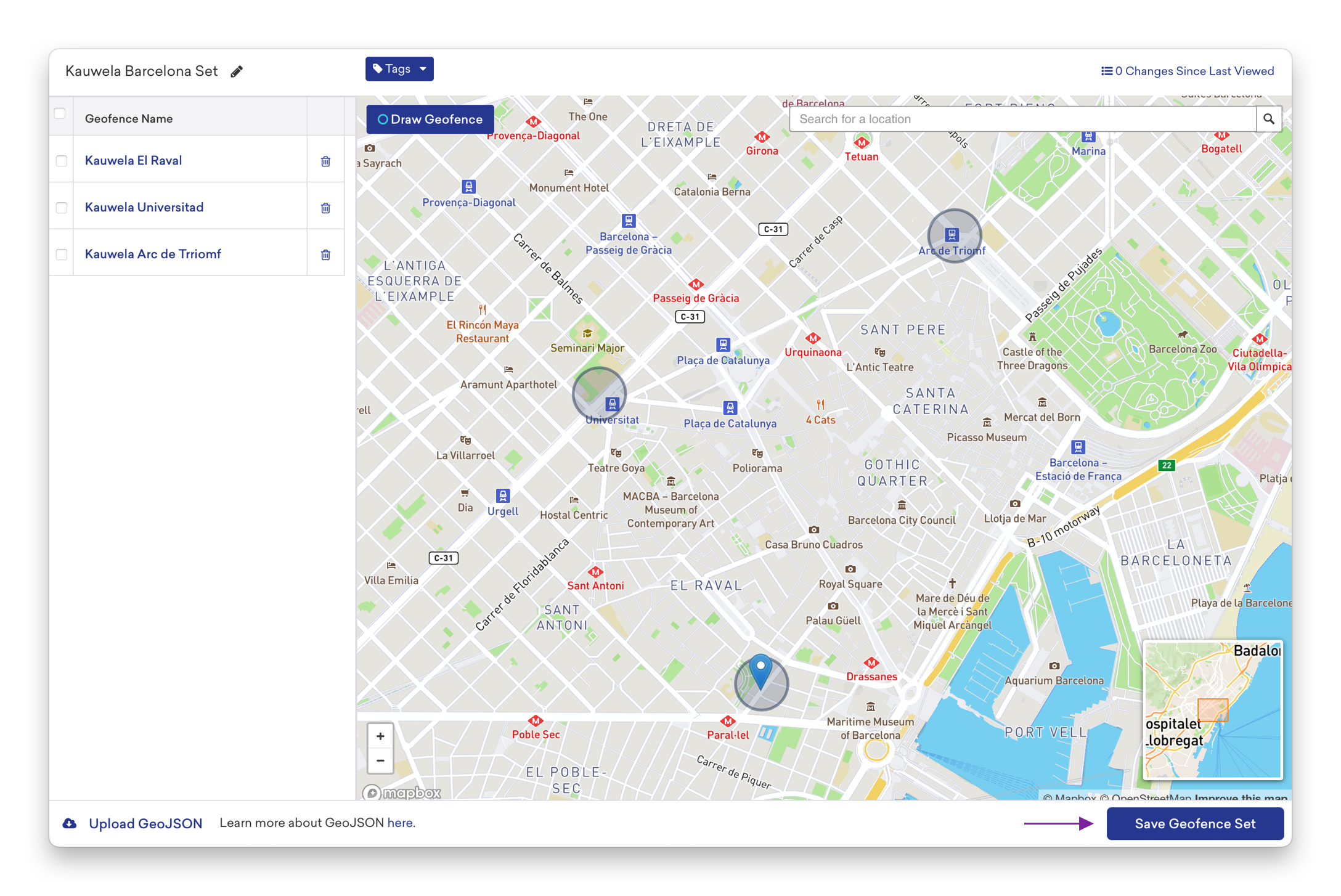Open the Tags dropdown
Screen dimensions: 1341x896
pos(399,69)
